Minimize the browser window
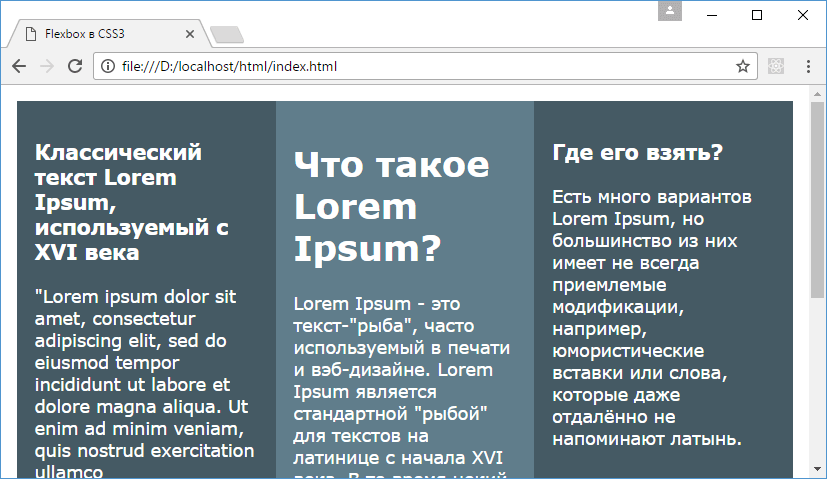827x479 pixels. 710,14
